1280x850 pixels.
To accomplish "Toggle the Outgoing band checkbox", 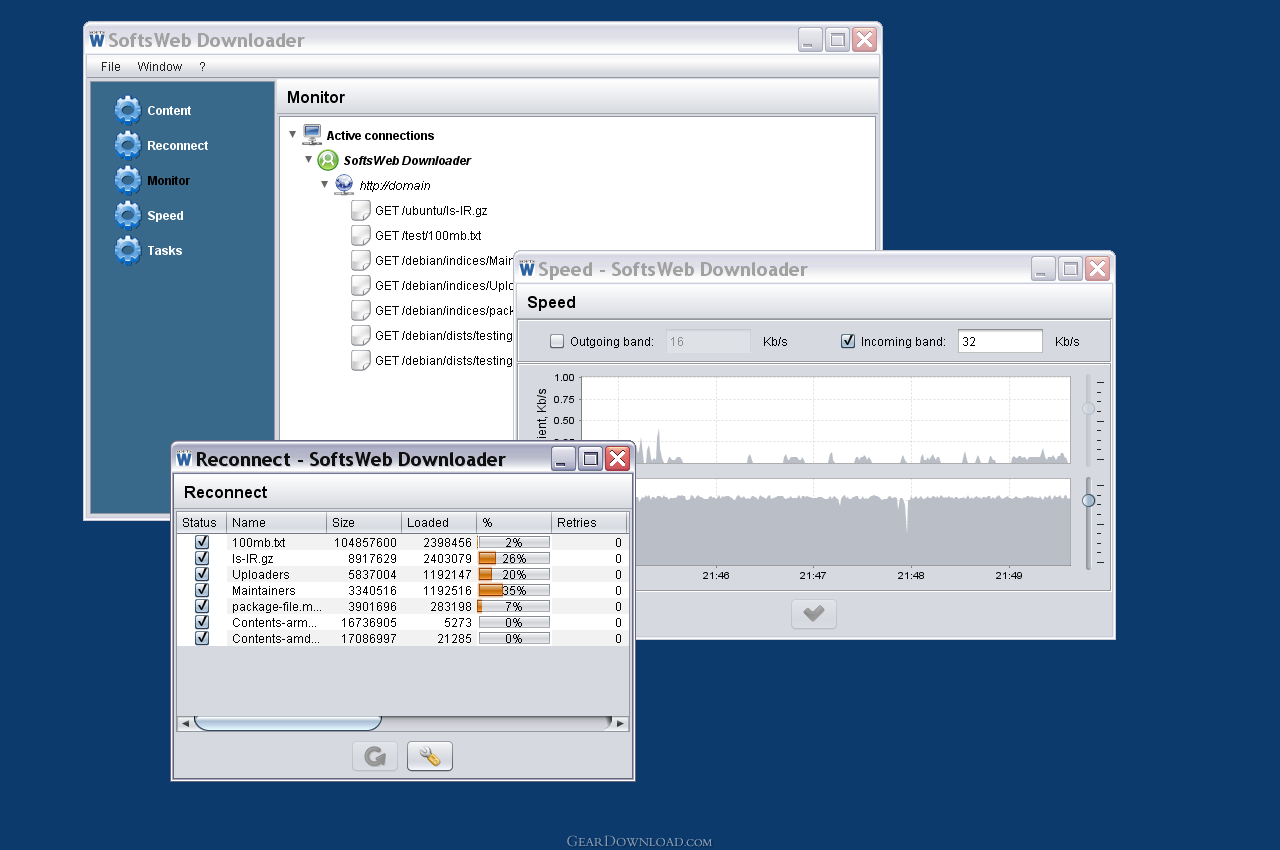I will (557, 341).
